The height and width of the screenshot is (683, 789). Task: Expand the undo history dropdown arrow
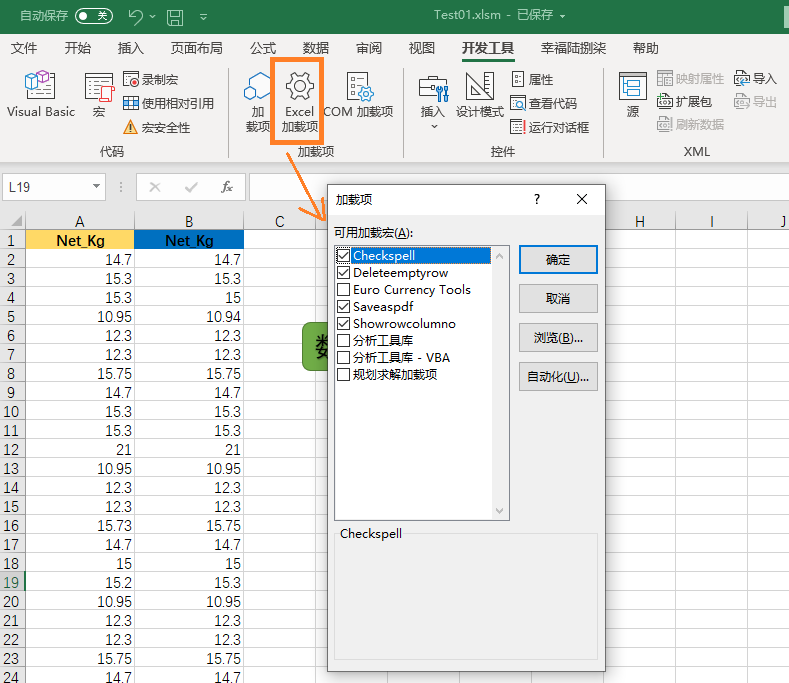point(152,17)
